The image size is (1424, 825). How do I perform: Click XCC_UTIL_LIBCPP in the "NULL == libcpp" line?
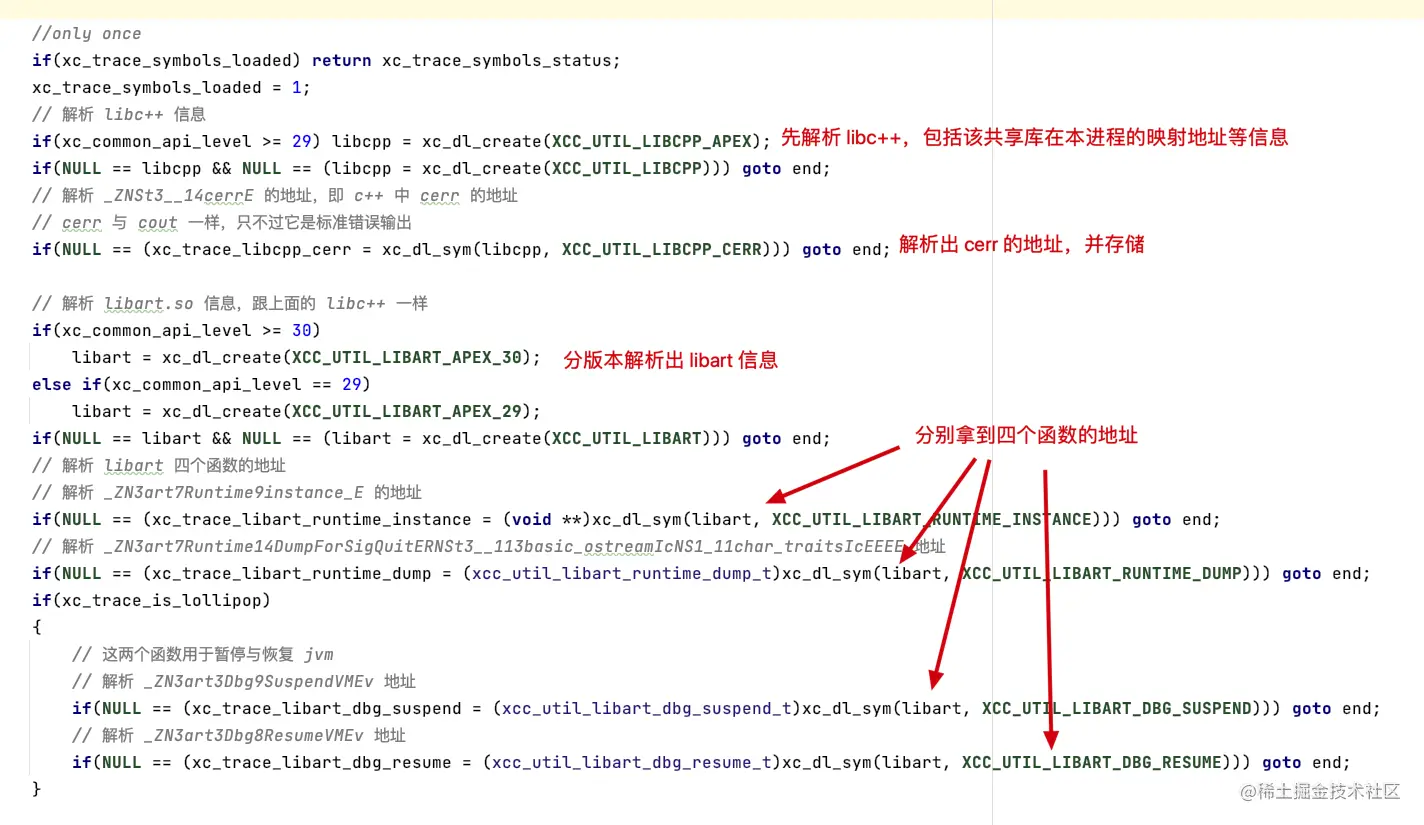[x=626, y=169]
